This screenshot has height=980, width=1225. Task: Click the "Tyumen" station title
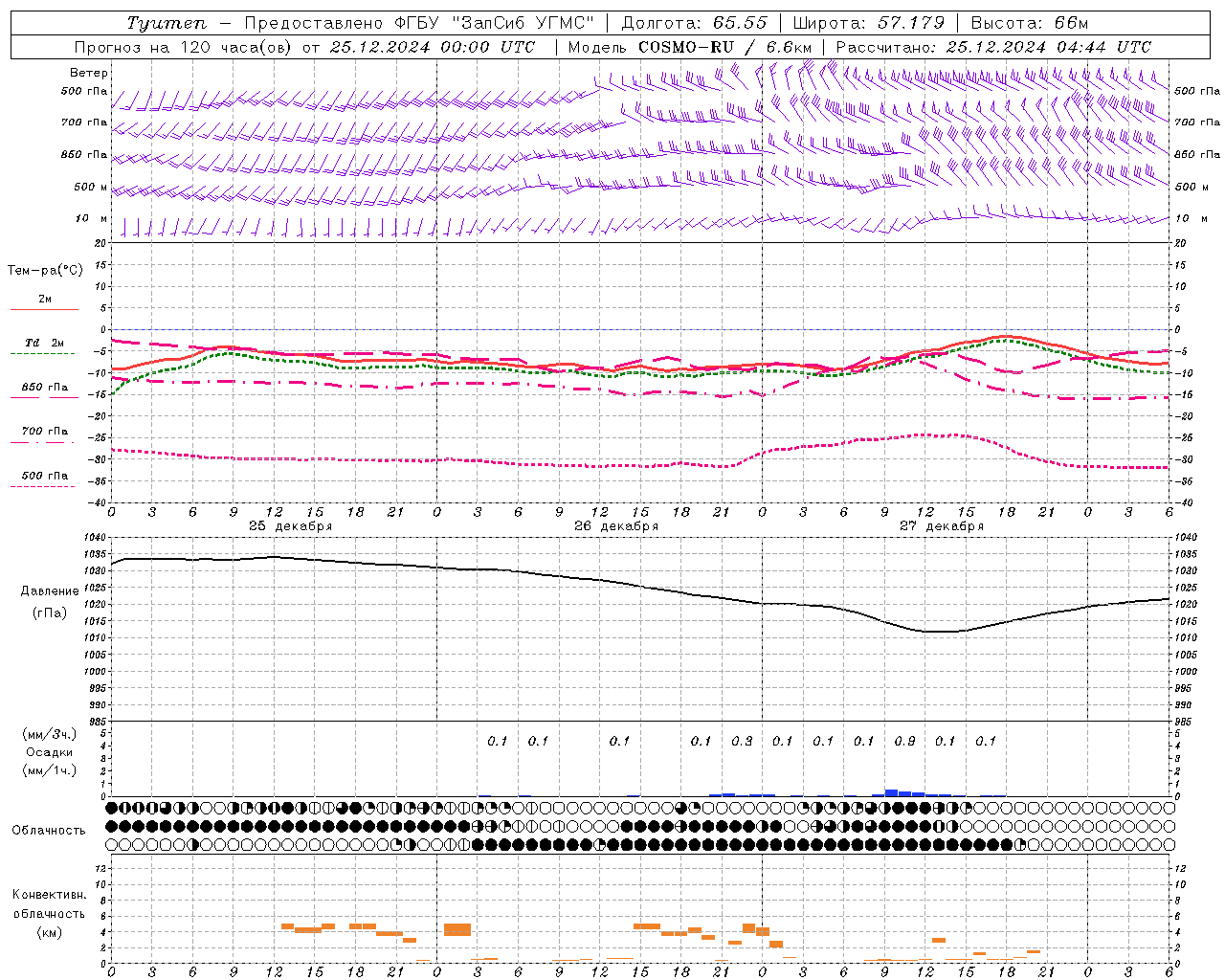[167, 23]
